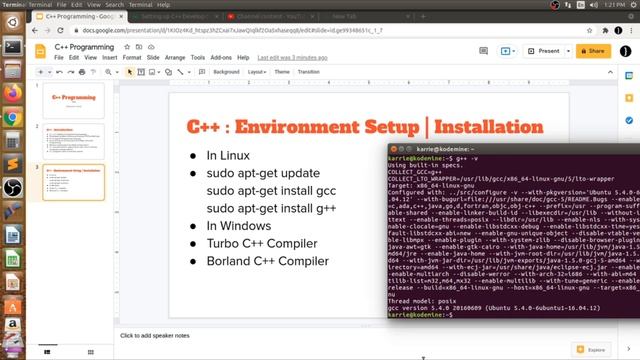The height and width of the screenshot is (360, 640).
Task: Click the insert image icon
Action: [152, 72]
